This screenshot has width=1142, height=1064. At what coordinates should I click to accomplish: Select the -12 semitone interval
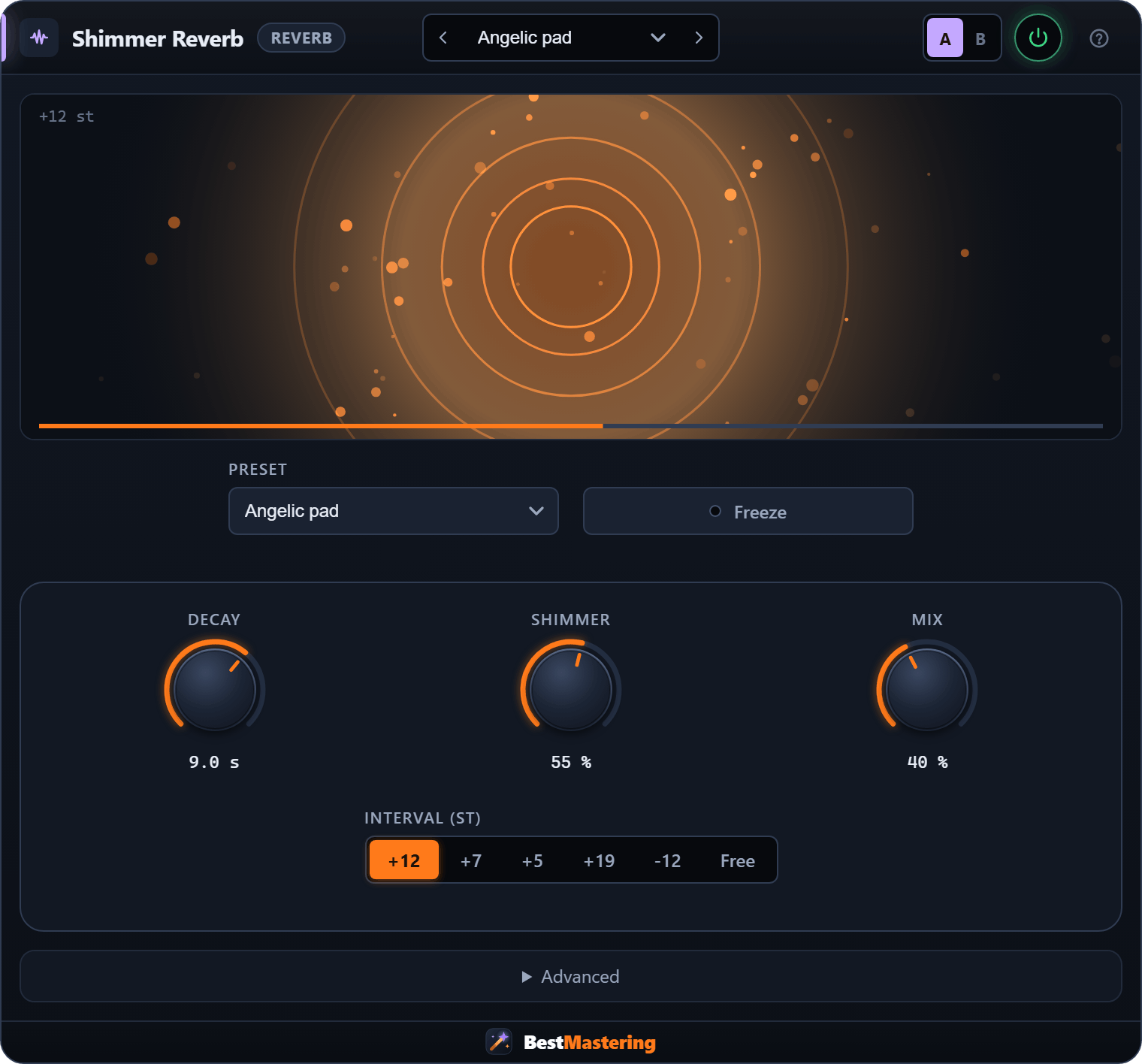click(667, 860)
